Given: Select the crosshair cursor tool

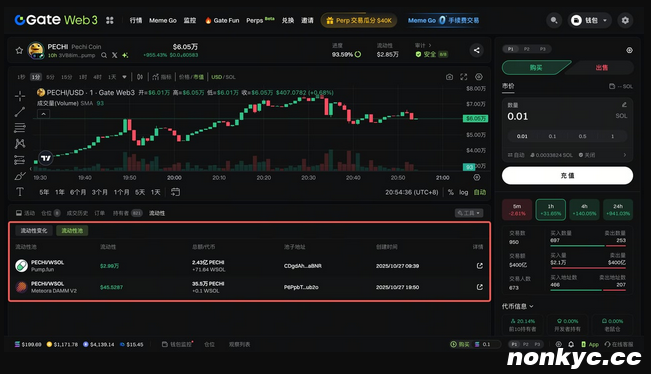Looking at the screenshot, I should [x=20, y=96].
